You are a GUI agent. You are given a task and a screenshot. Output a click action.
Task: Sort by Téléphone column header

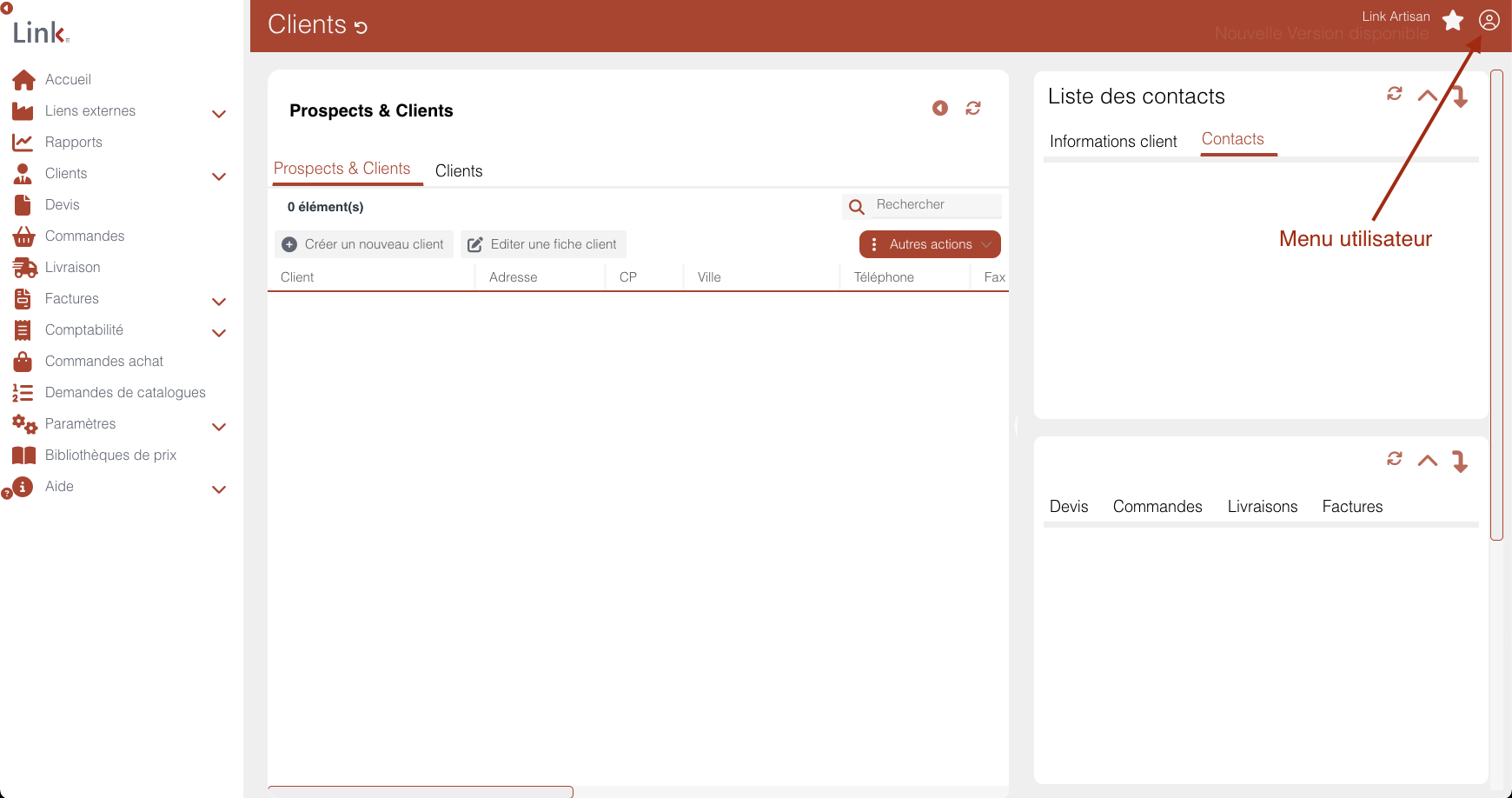pos(884,277)
